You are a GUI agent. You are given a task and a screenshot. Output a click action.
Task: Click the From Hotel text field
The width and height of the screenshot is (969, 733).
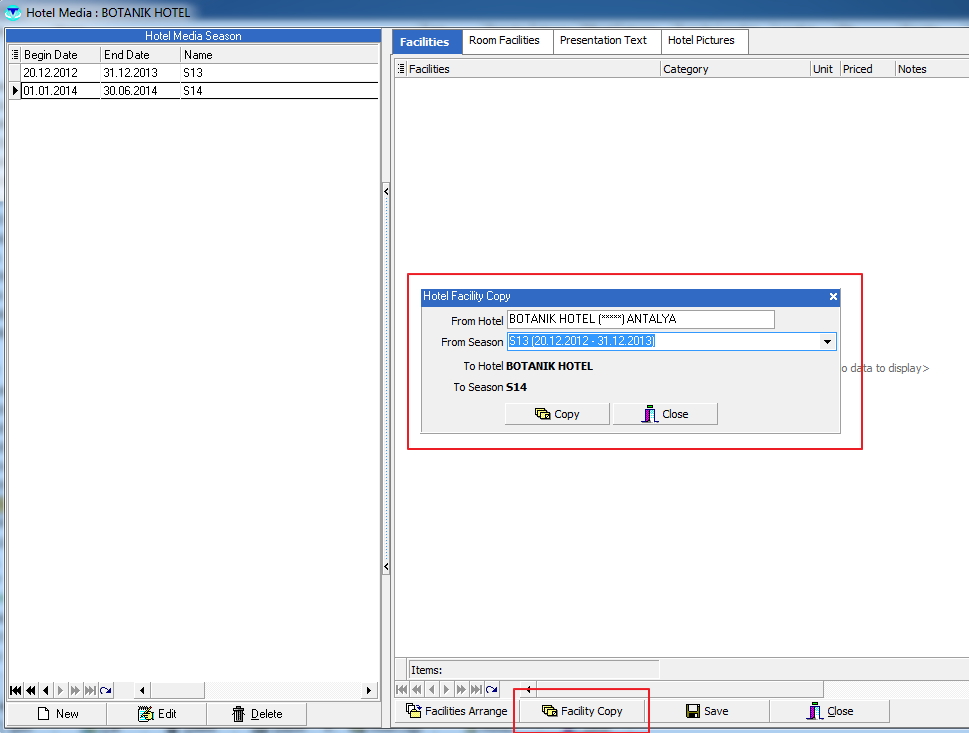pyautogui.click(x=640, y=319)
